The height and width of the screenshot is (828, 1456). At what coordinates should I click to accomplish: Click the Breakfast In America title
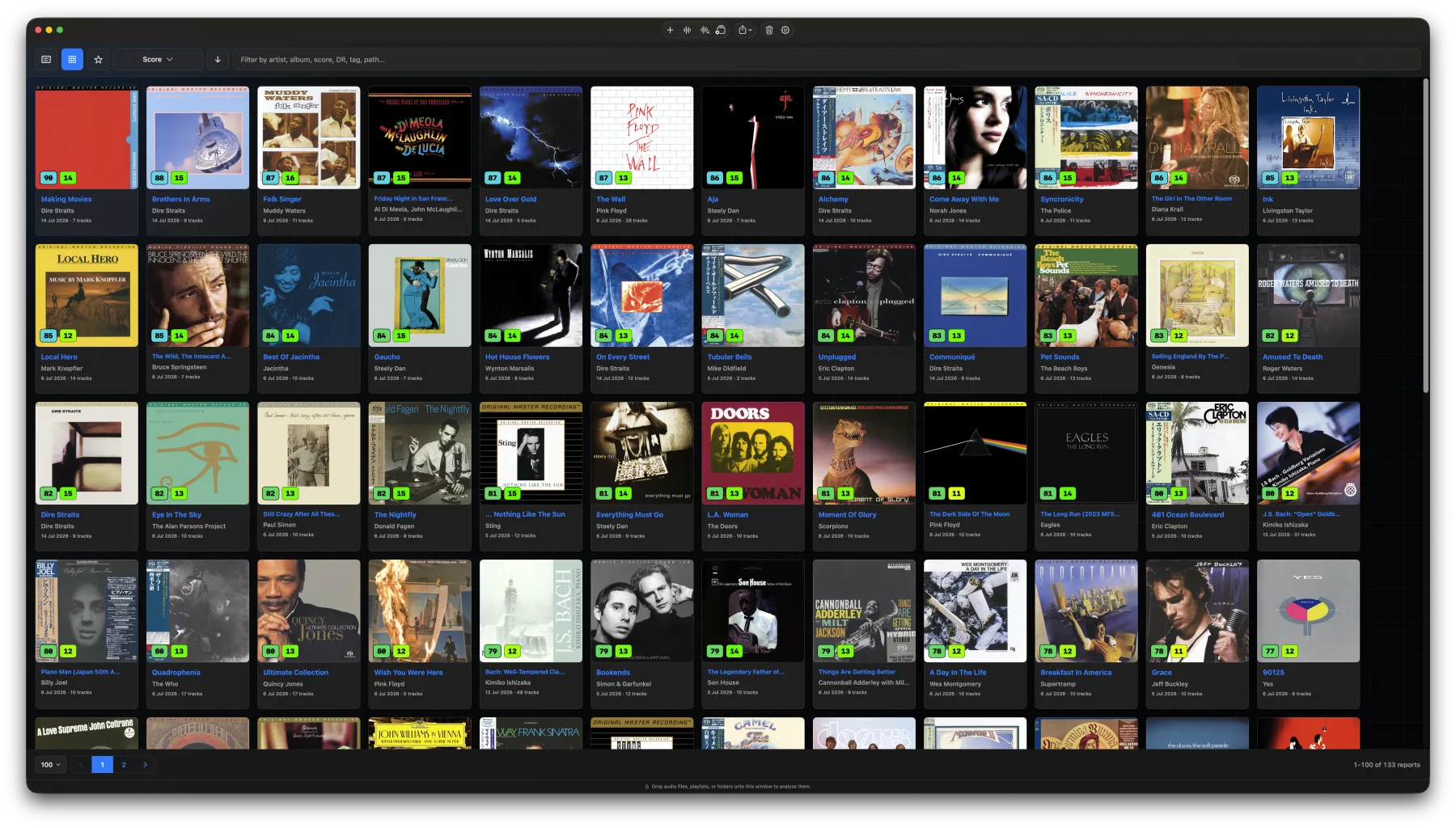coord(1076,672)
